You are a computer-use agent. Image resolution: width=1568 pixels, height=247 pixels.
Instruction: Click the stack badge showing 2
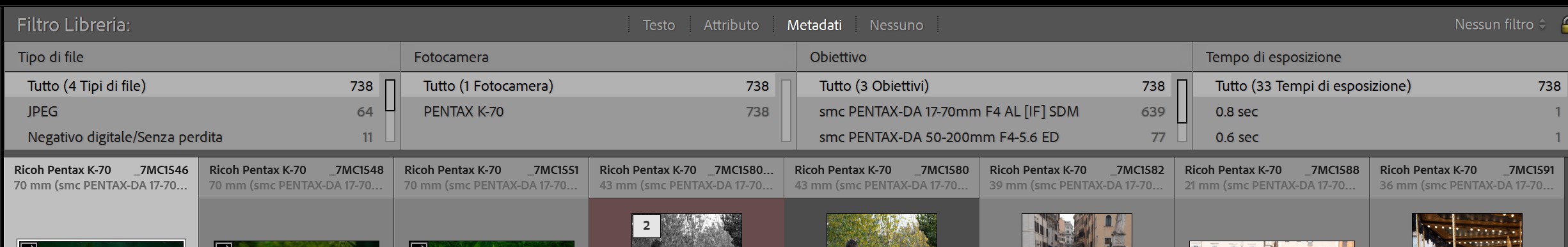click(646, 225)
